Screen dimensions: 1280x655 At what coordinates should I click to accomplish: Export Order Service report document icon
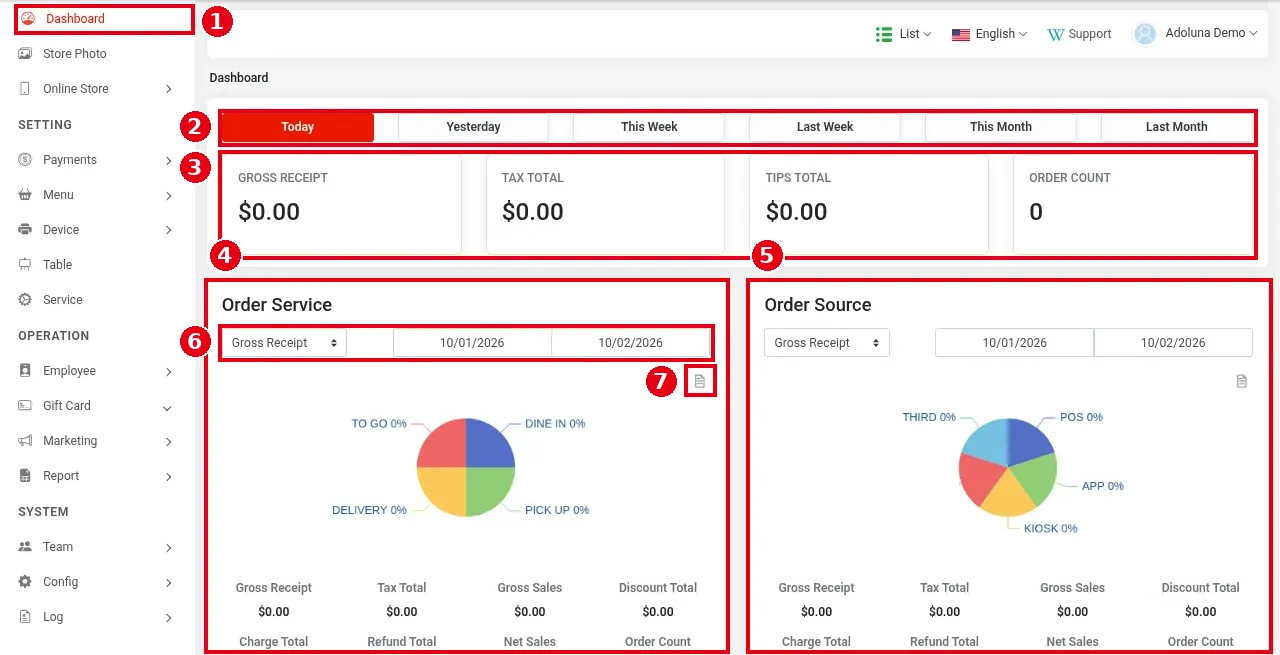coord(700,381)
